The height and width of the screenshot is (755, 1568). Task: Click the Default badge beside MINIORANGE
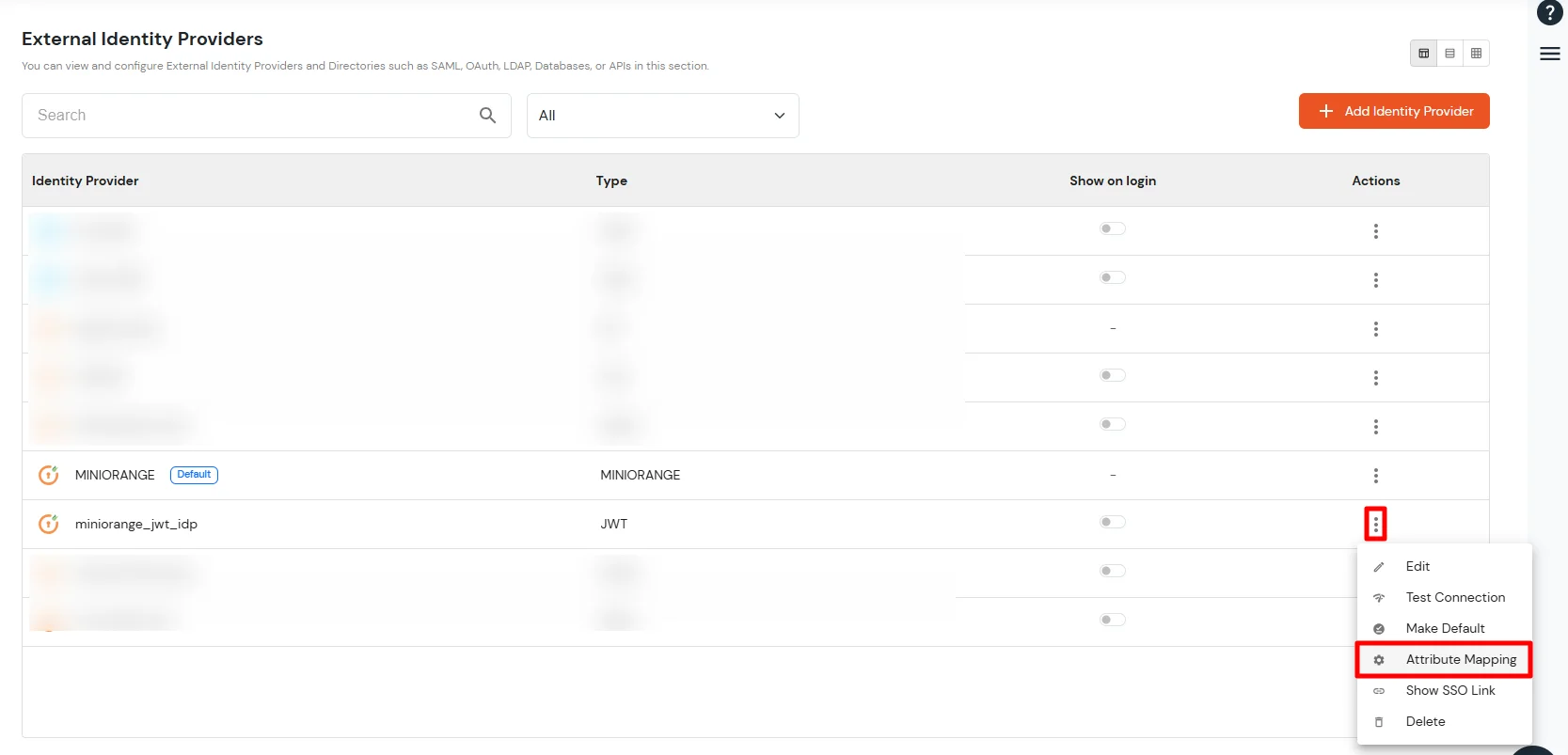click(194, 475)
